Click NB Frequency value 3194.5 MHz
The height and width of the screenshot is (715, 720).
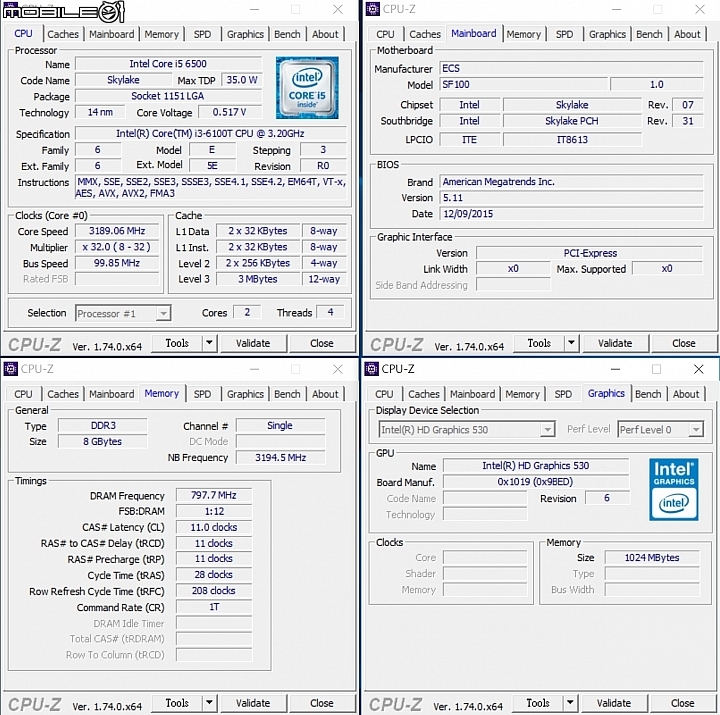tap(280, 458)
